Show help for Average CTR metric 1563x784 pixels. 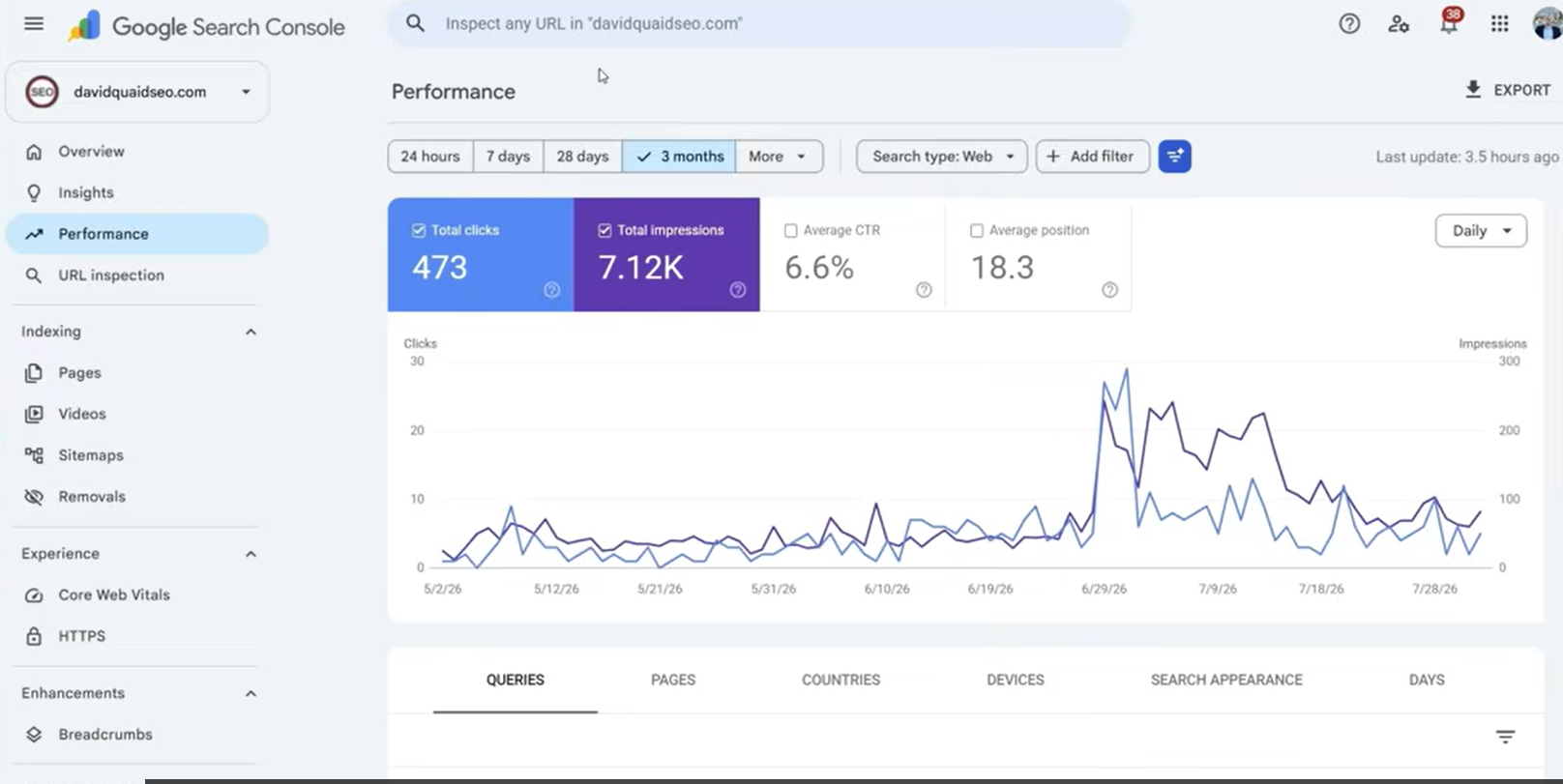coord(924,290)
